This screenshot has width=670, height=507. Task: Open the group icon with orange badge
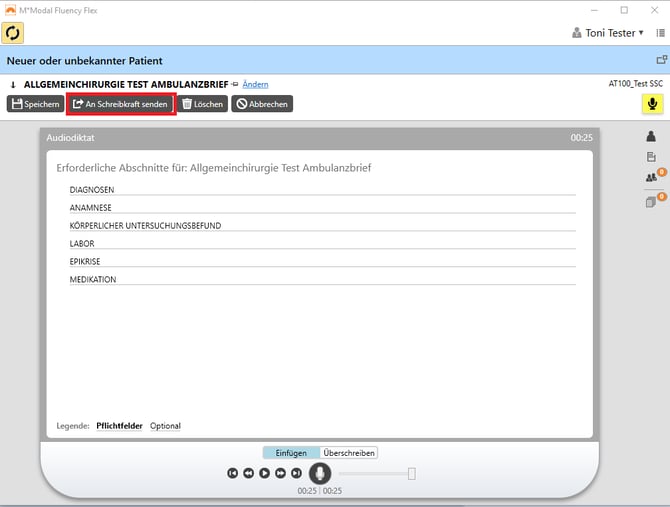coord(650,178)
